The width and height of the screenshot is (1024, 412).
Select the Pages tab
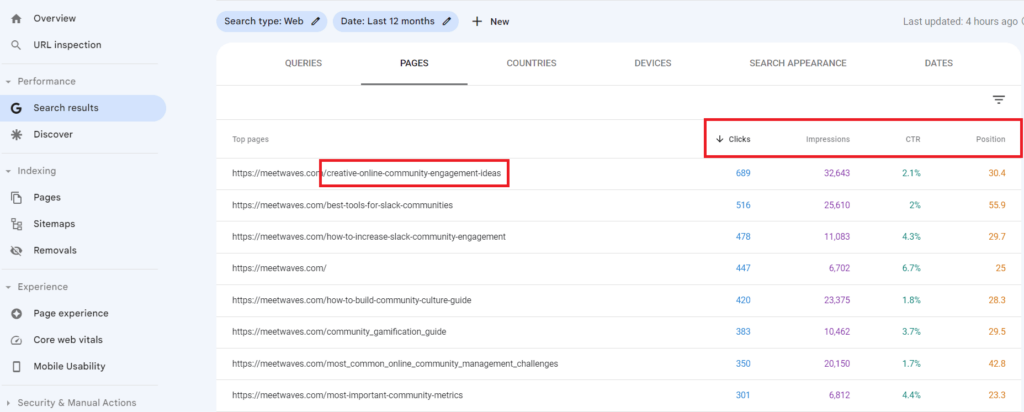point(414,63)
